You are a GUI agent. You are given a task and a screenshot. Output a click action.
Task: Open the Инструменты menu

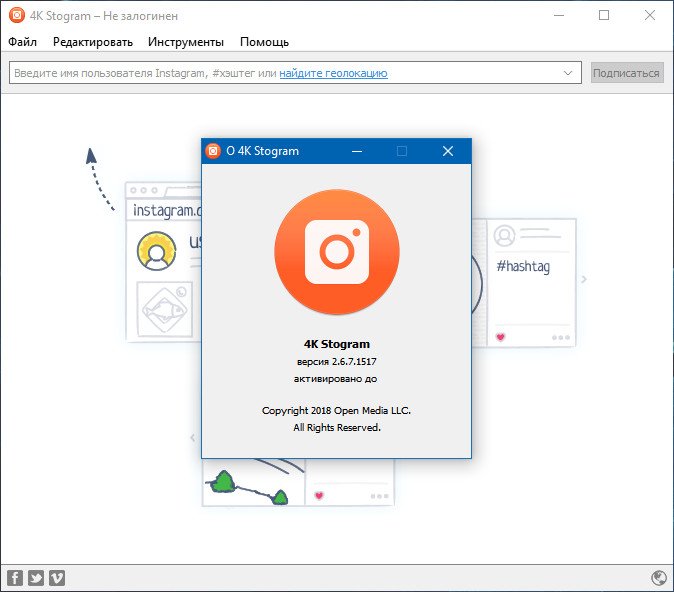point(186,42)
